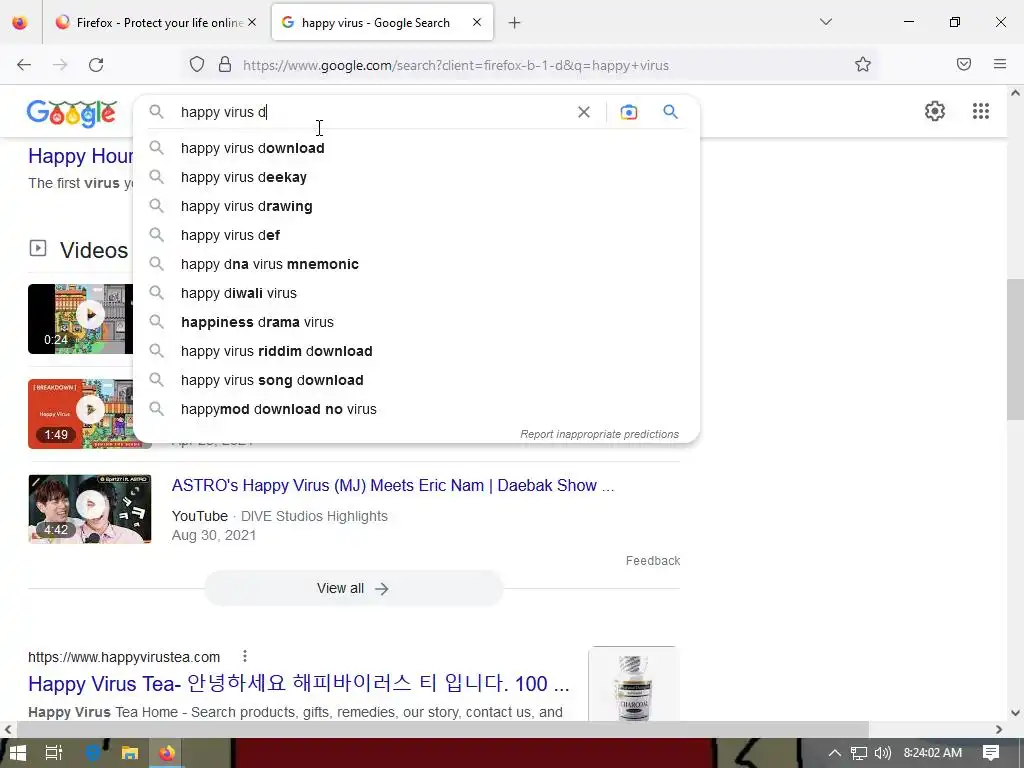Submit search with blue magnifier icon
The image size is (1024, 768).
coord(671,112)
